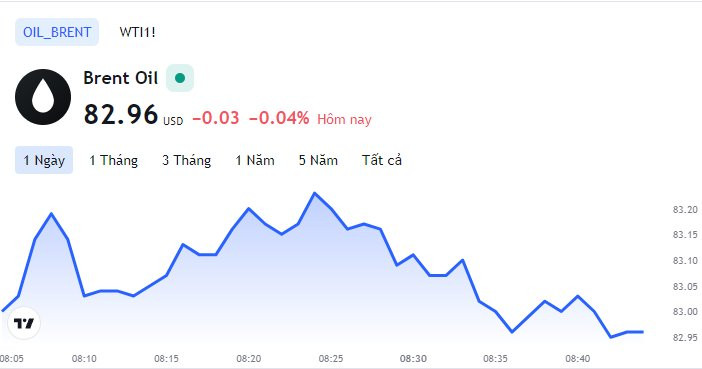Viewport: 702px width, 369px height.
Task: Click the Hôm nay label
Action: pos(344,120)
